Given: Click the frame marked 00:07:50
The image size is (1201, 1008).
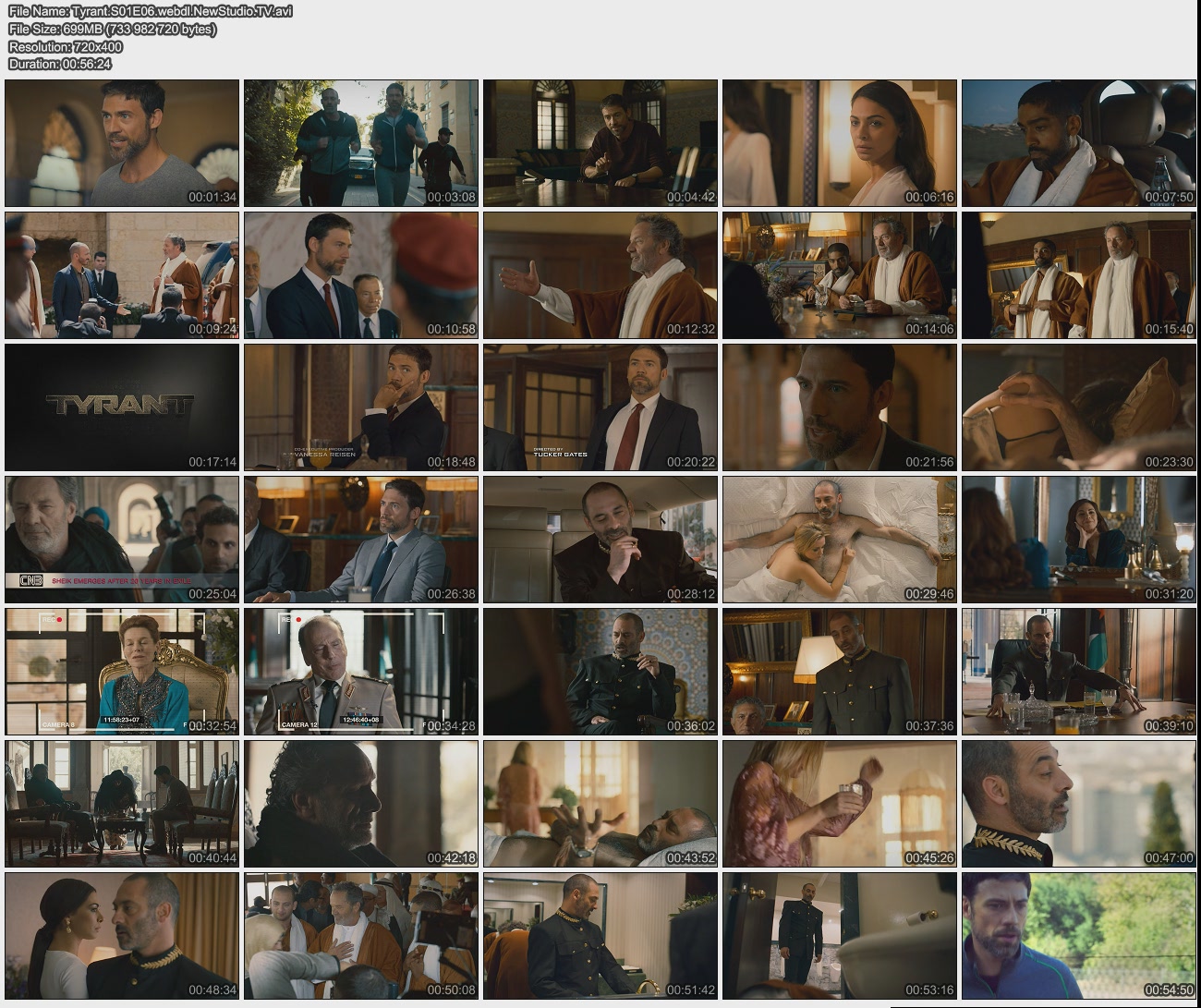Looking at the screenshot, I should click(1078, 142).
